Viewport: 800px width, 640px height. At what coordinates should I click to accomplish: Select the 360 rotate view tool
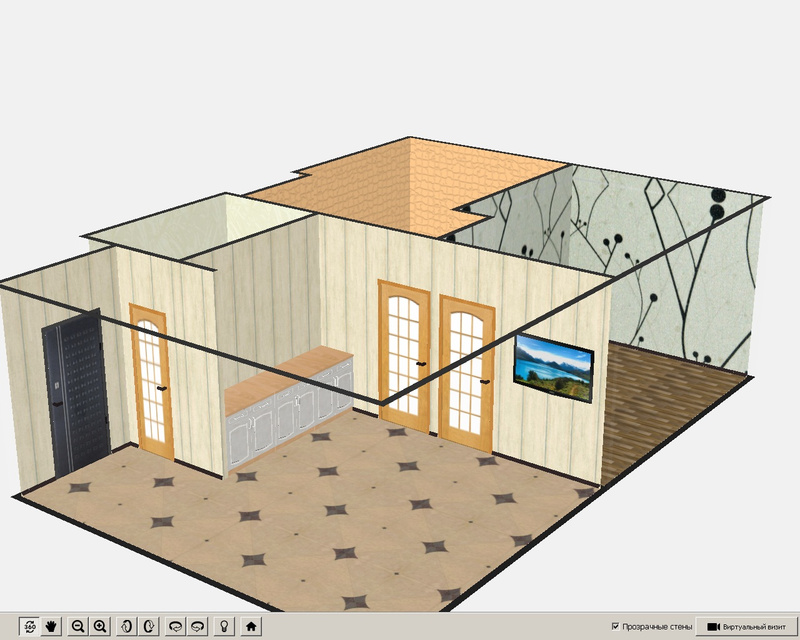[30, 626]
